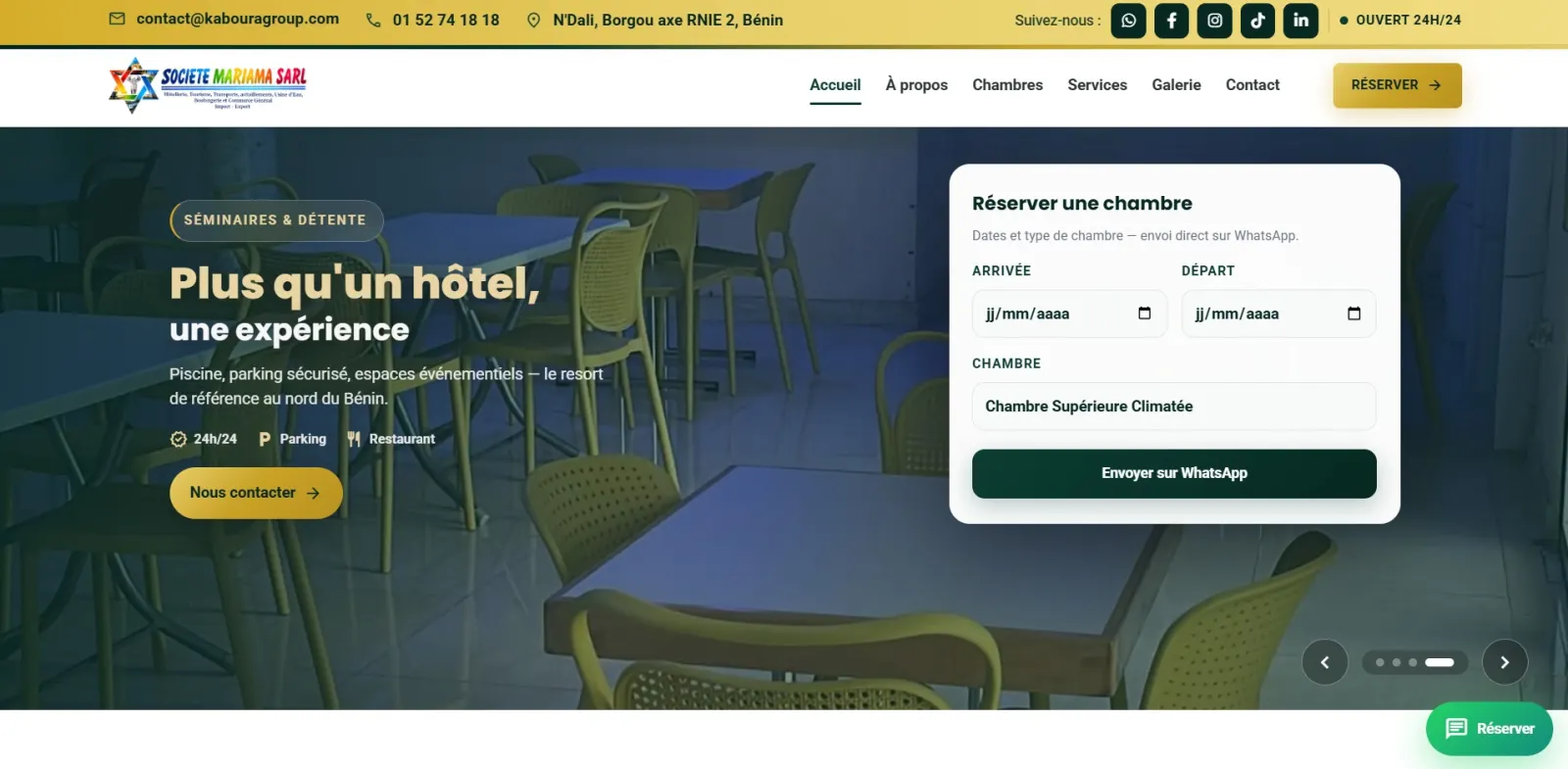This screenshot has width=1568, height=769.
Task: Click the ARRIVÉE field label
Action: [1002, 270]
